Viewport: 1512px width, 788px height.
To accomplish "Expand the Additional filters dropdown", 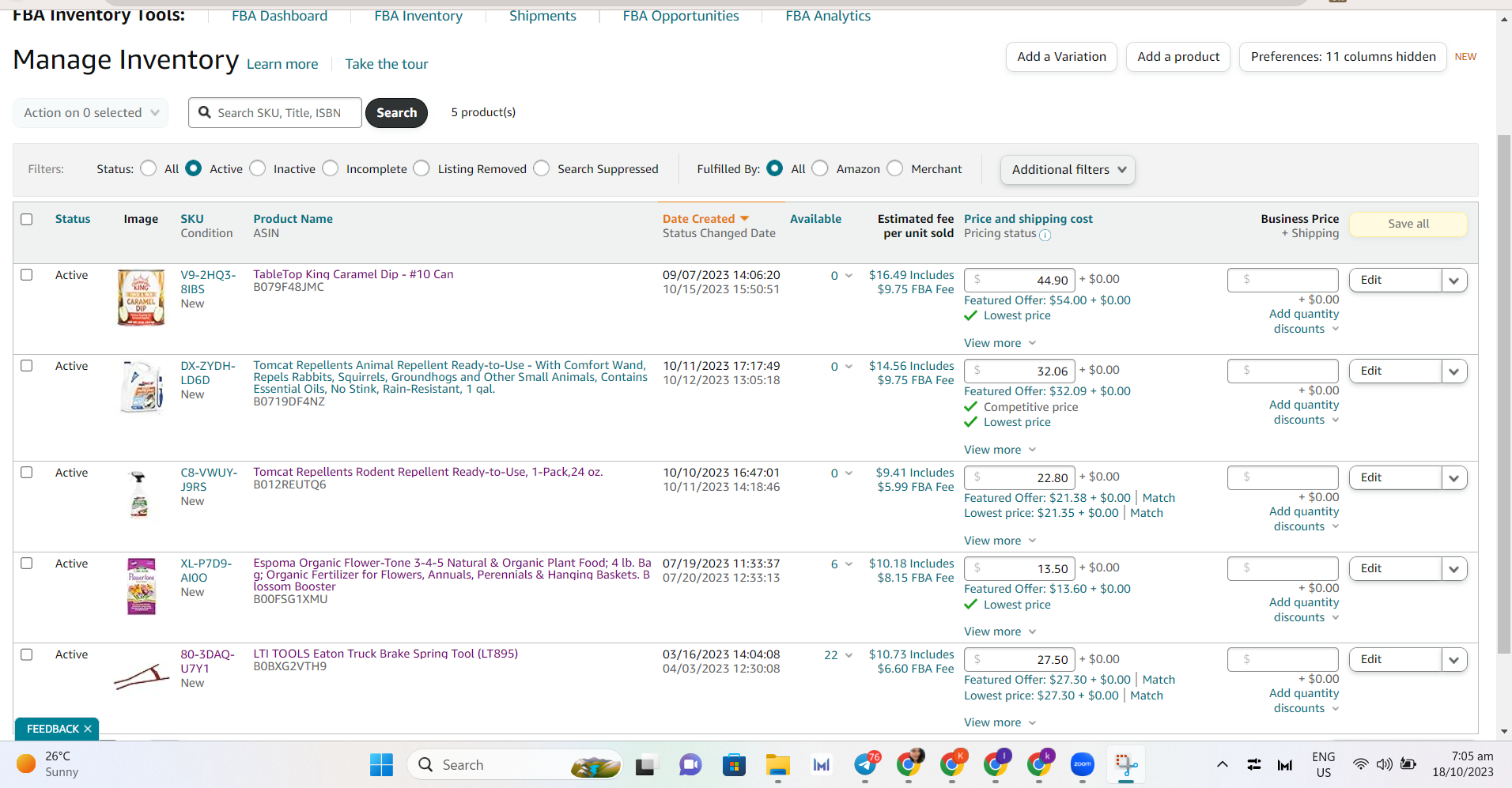I will point(1068,170).
